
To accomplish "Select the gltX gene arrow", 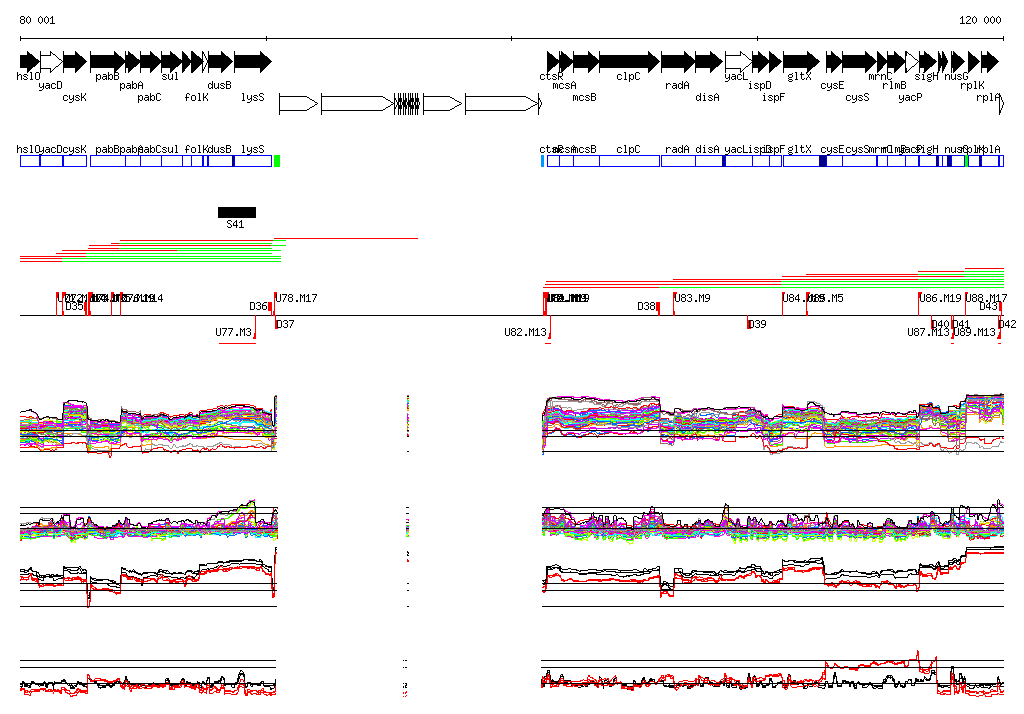I will pyautogui.click(x=801, y=62).
